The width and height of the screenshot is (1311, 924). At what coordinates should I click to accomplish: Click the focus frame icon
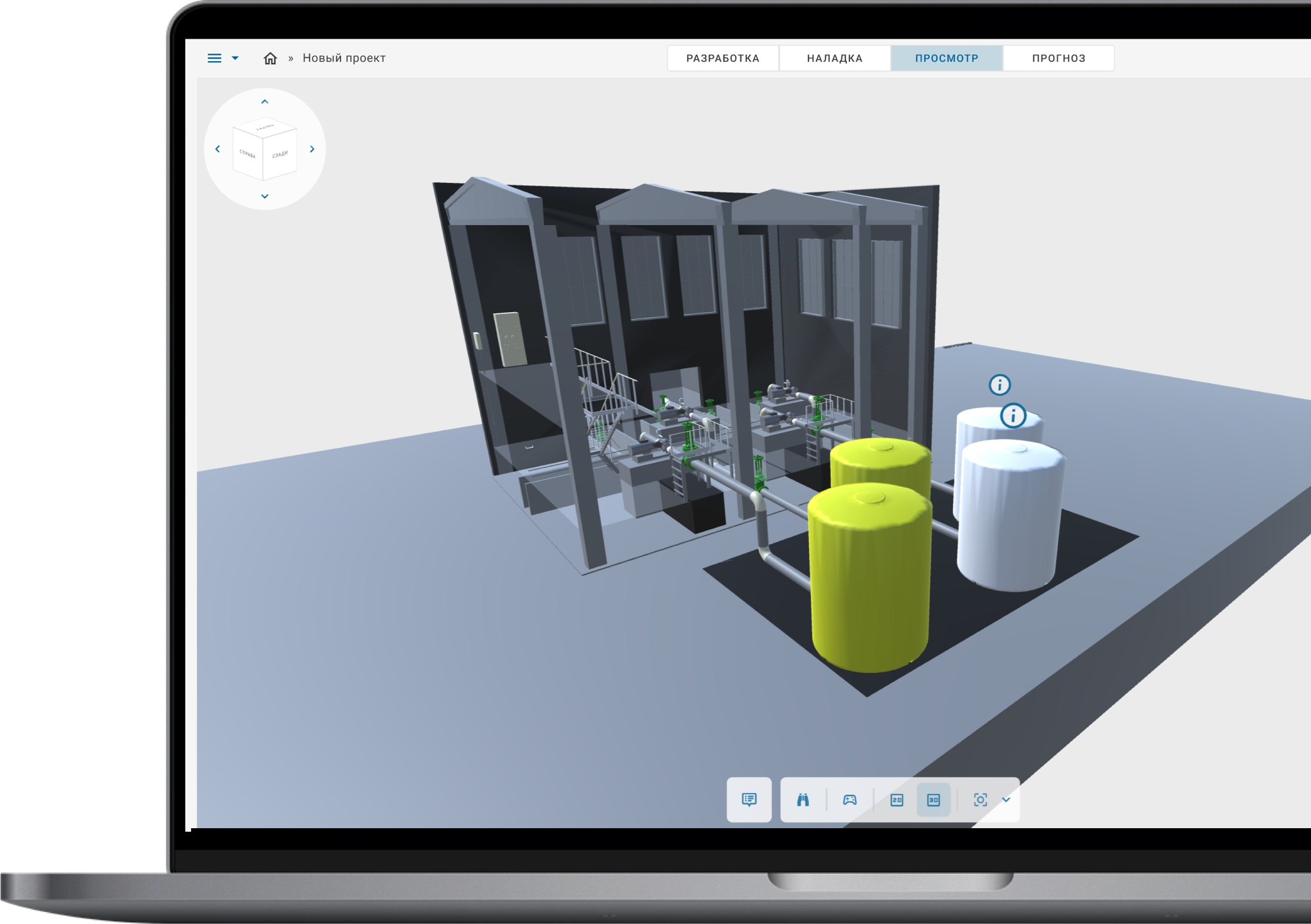click(x=980, y=799)
